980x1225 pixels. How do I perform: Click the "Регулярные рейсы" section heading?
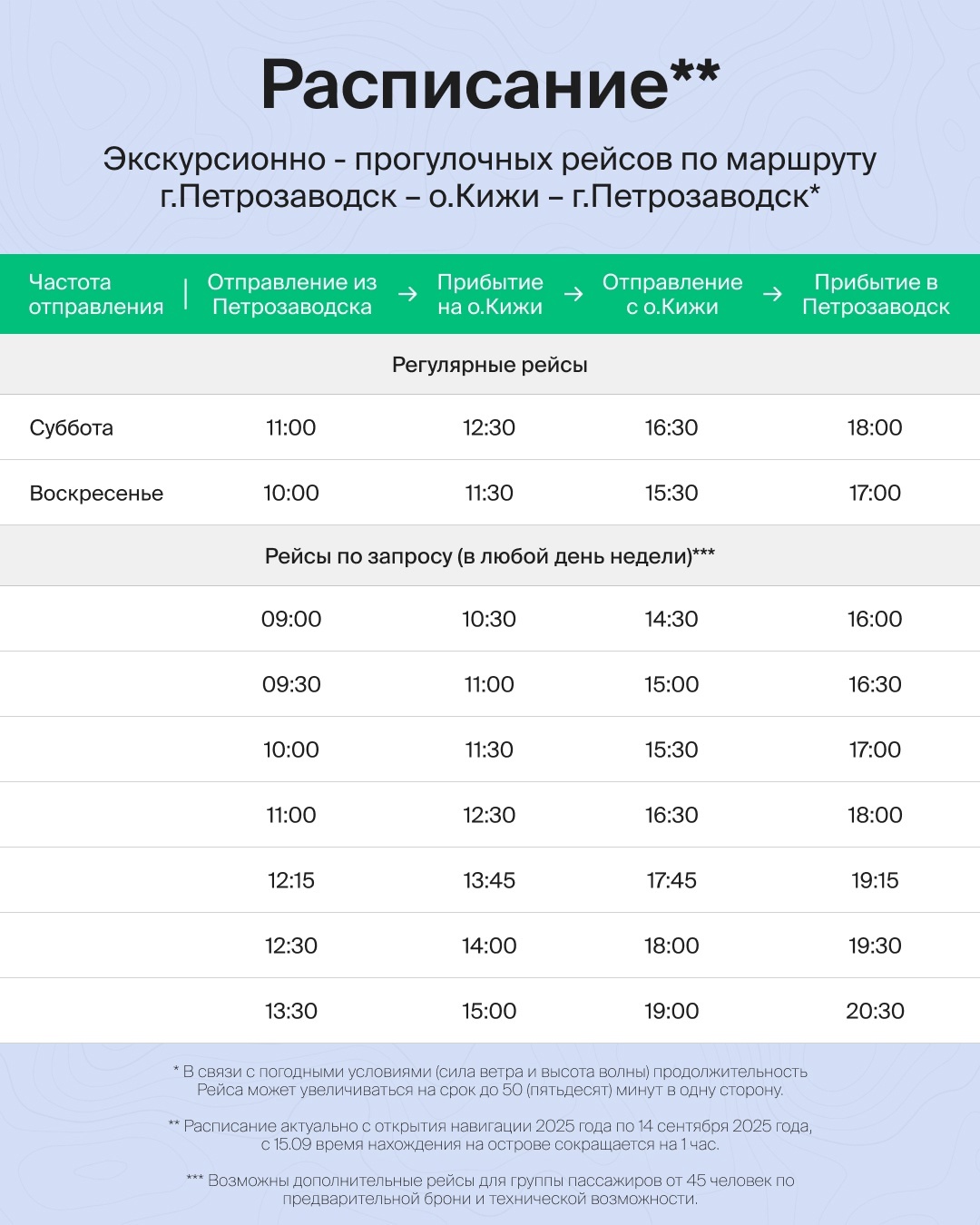pyautogui.click(x=490, y=365)
